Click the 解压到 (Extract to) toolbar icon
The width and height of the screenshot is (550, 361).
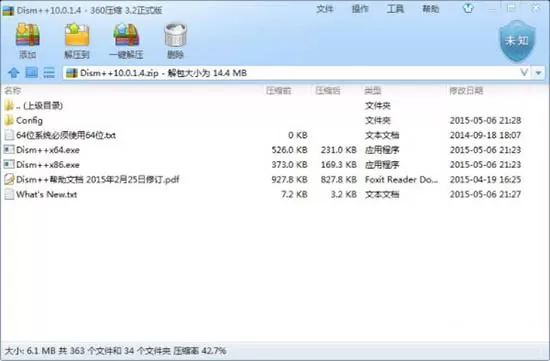(77, 35)
